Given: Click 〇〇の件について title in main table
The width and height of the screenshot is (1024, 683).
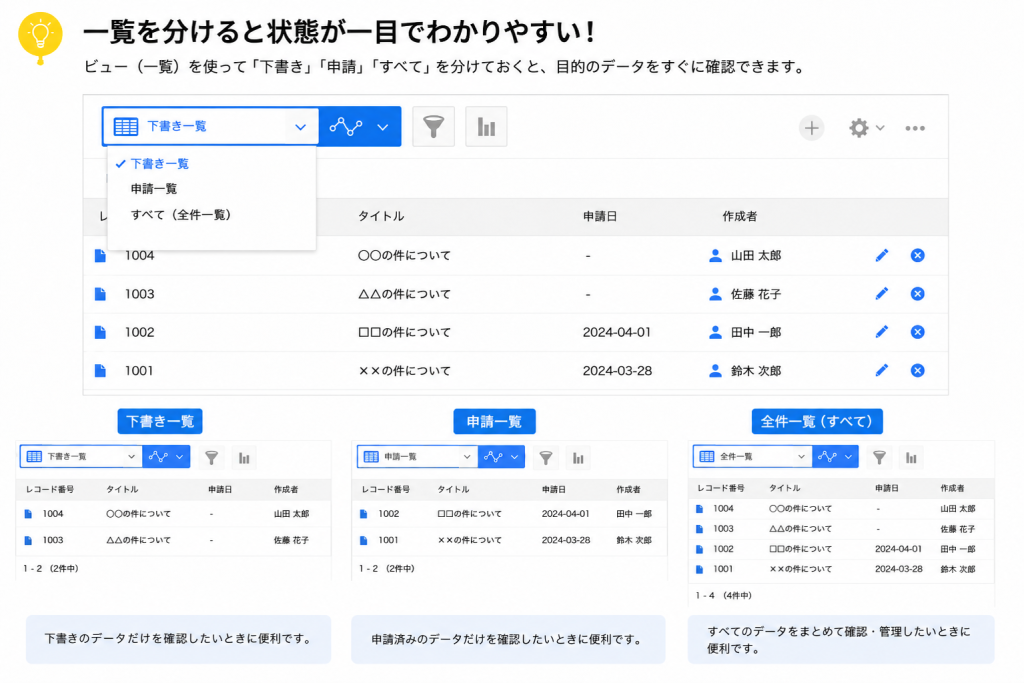Looking at the screenshot, I should click(404, 256).
